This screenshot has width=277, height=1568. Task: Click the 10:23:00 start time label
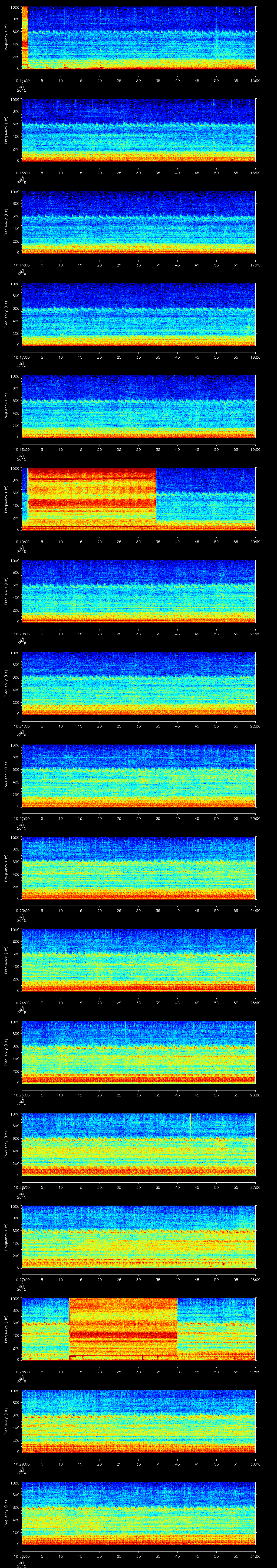(x=21, y=910)
